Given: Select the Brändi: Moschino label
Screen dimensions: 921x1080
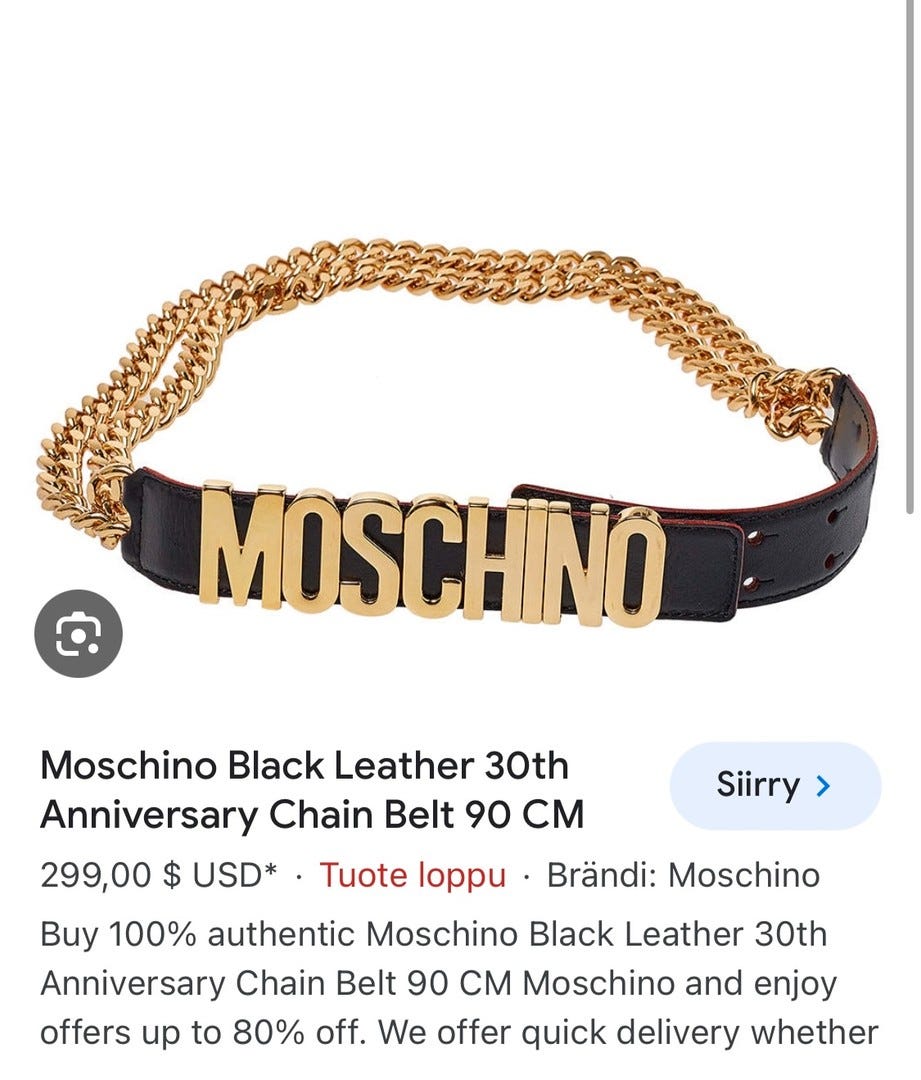Looking at the screenshot, I should click(x=683, y=875).
